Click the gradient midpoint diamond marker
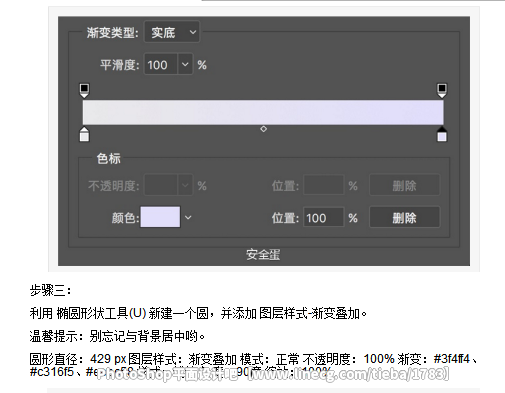Image resolution: width=505 pixels, height=393 pixels. tap(263, 129)
